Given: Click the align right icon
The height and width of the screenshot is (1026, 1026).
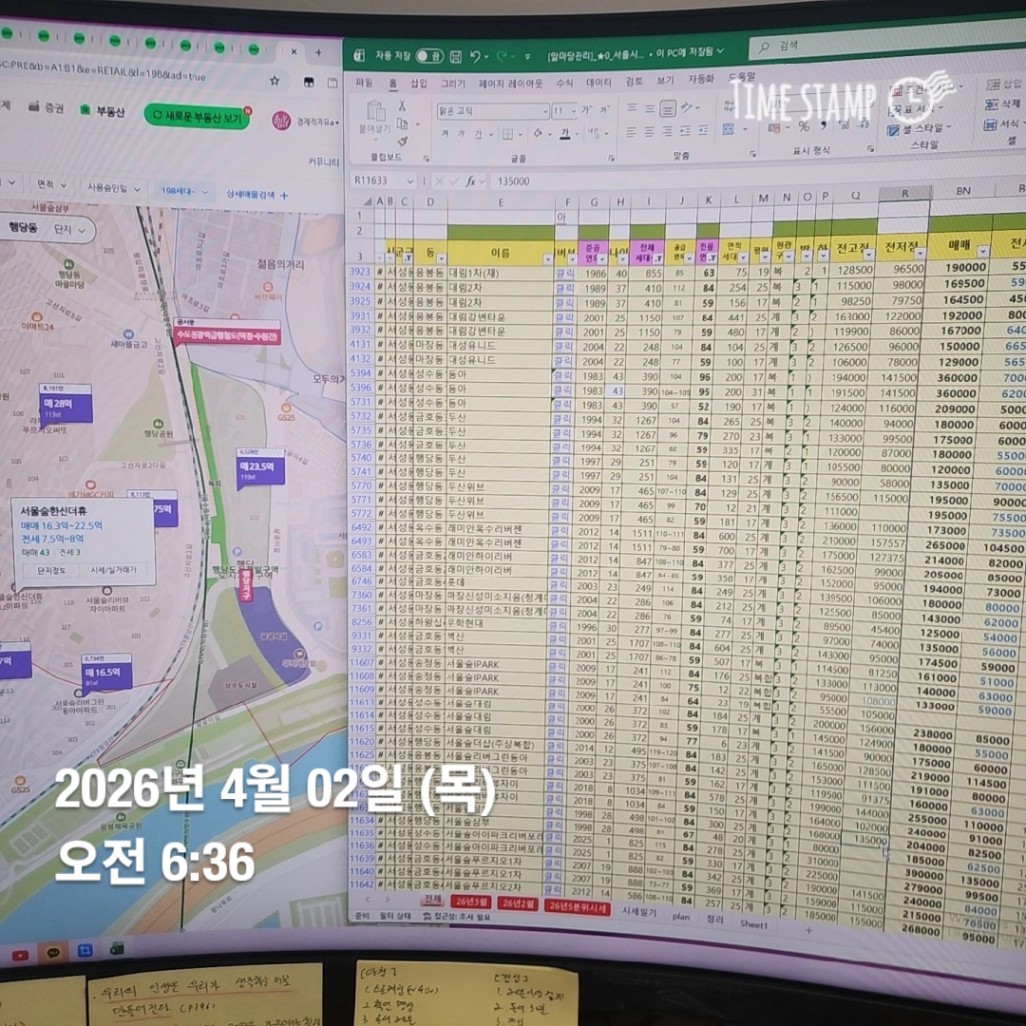Looking at the screenshot, I should (x=667, y=132).
